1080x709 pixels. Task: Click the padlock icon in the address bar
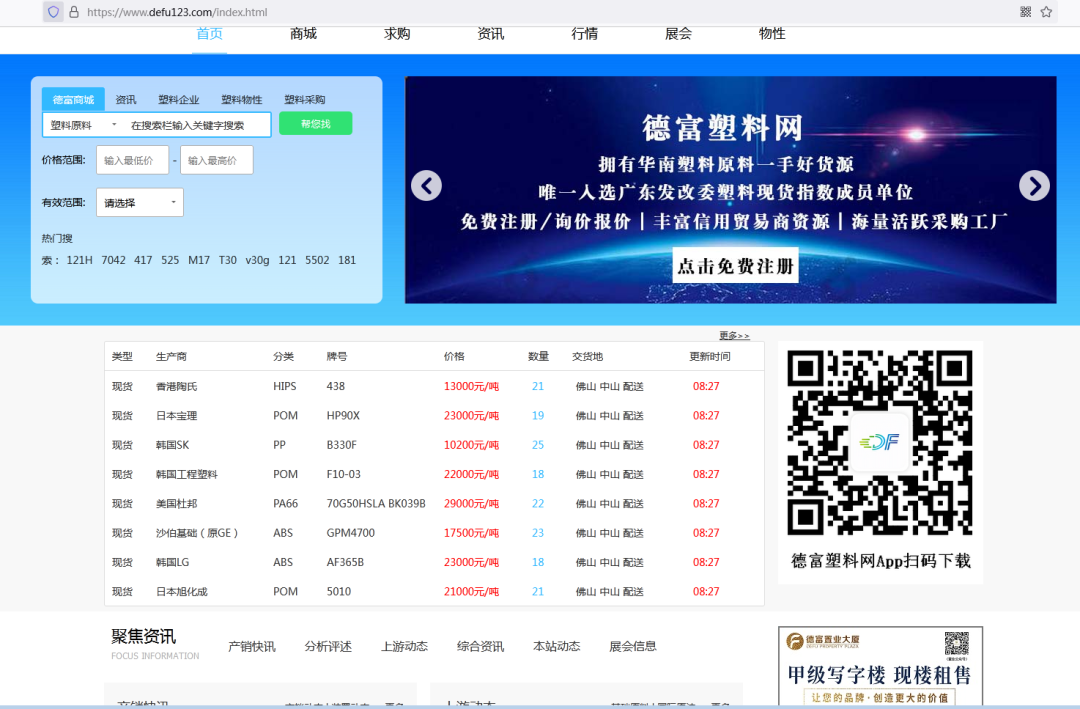73,11
